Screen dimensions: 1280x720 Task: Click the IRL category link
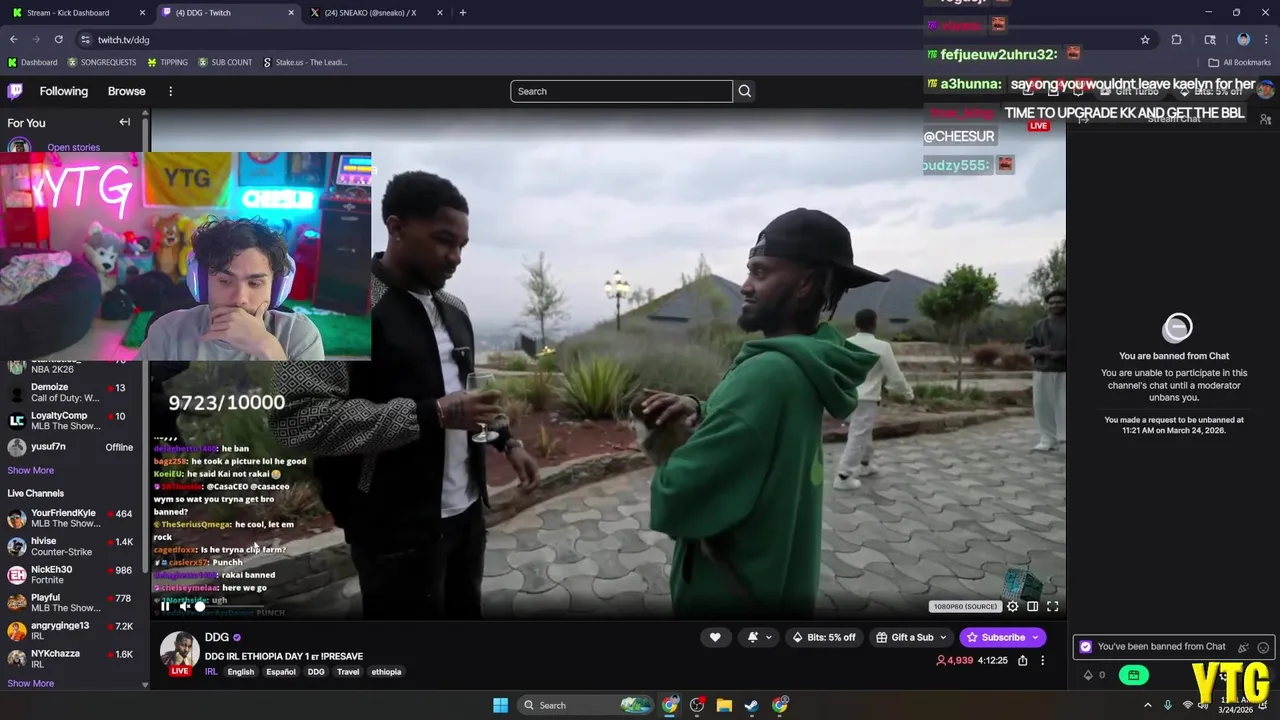(211, 672)
